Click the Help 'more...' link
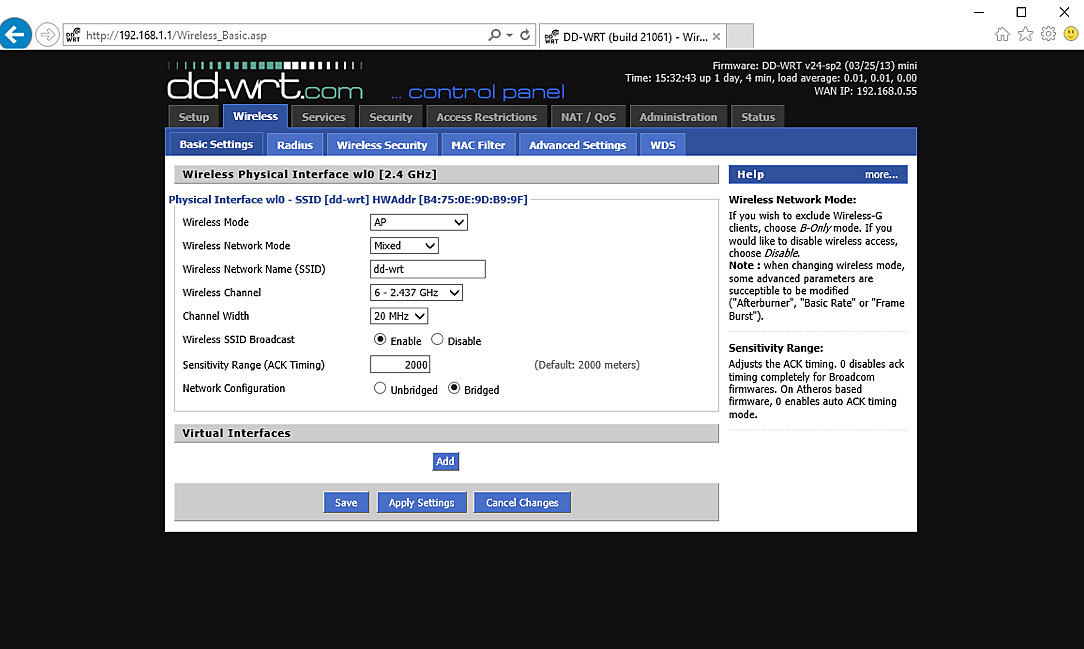This screenshot has height=649, width=1084. [x=881, y=175]
